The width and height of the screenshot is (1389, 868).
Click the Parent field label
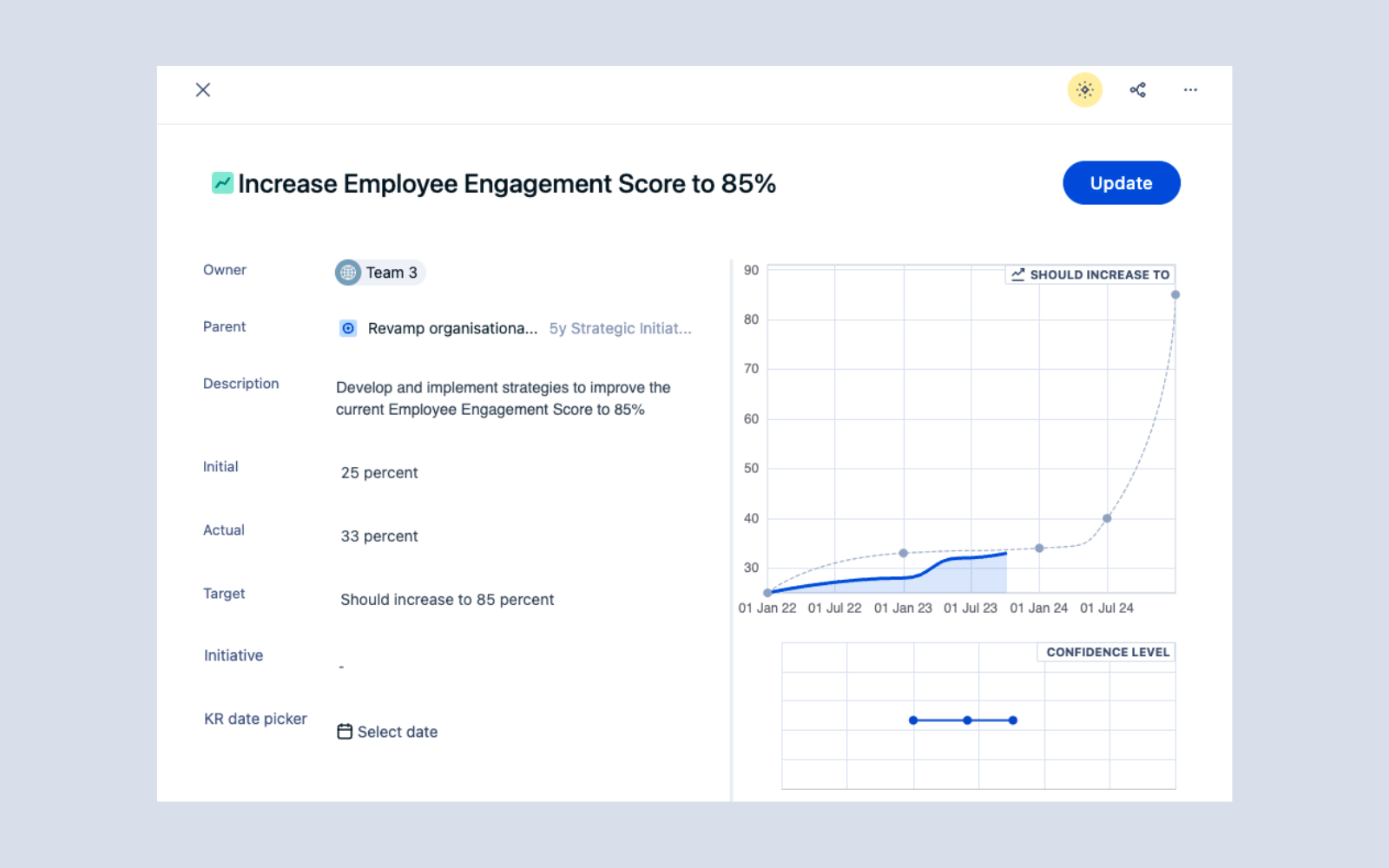225,326
